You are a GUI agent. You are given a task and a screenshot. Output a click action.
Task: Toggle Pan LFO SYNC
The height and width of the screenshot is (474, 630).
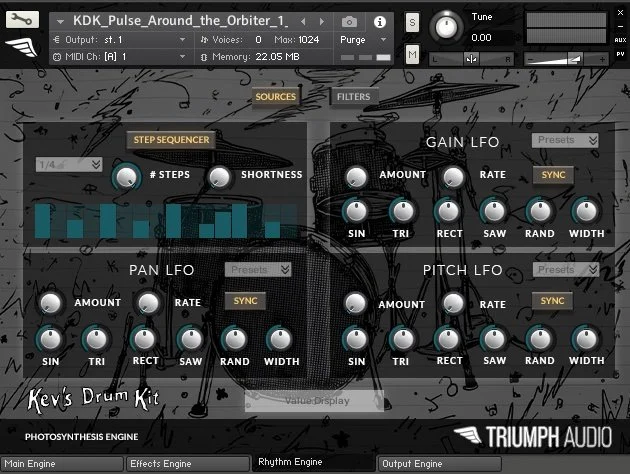tap(245, 301)
